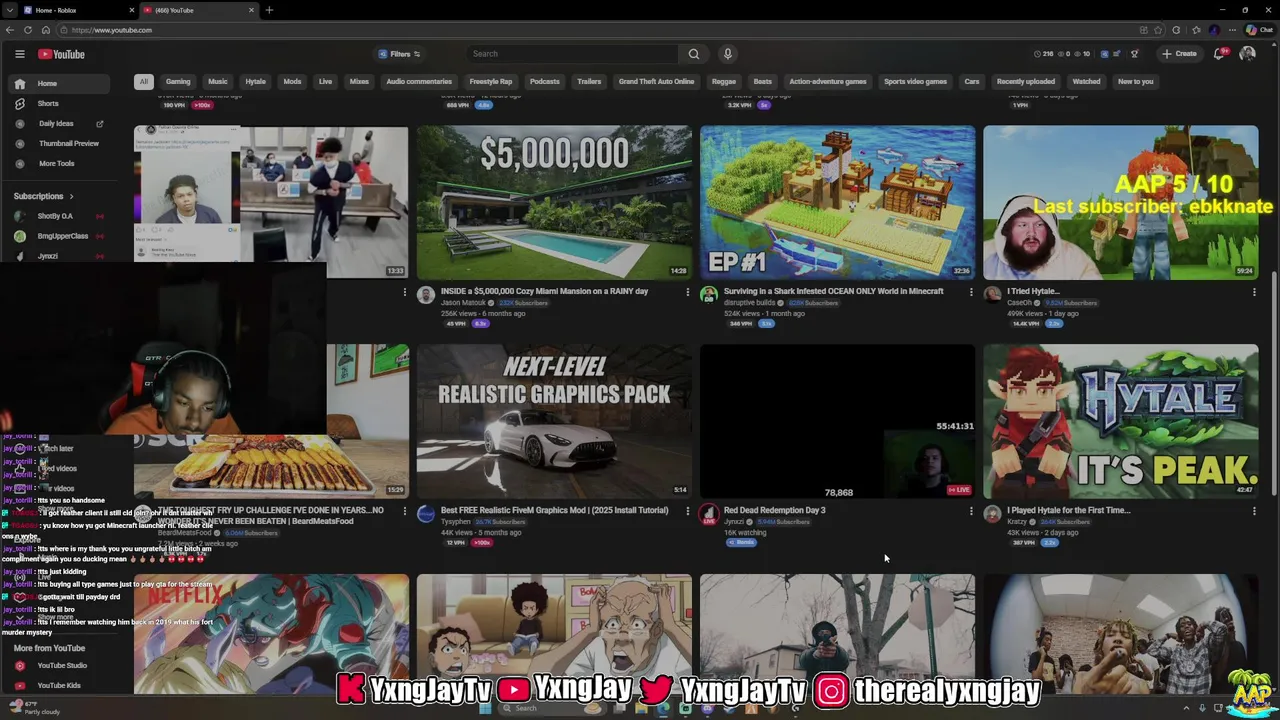
Task: Open more options for the Miami Mansion video
Action: click(687, 292)
